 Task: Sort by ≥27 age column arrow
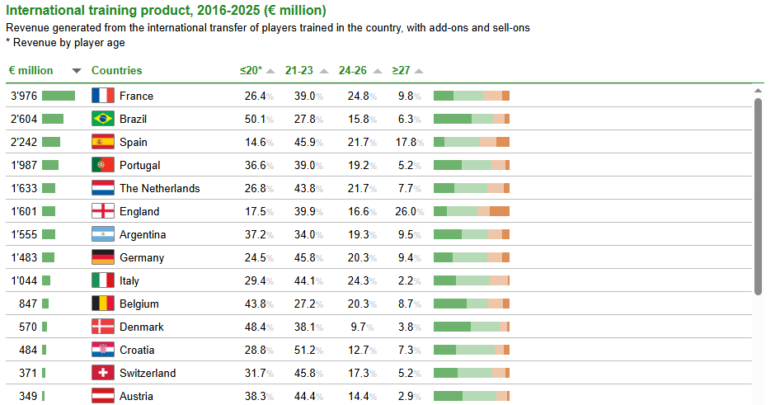[x=419, y=71]
